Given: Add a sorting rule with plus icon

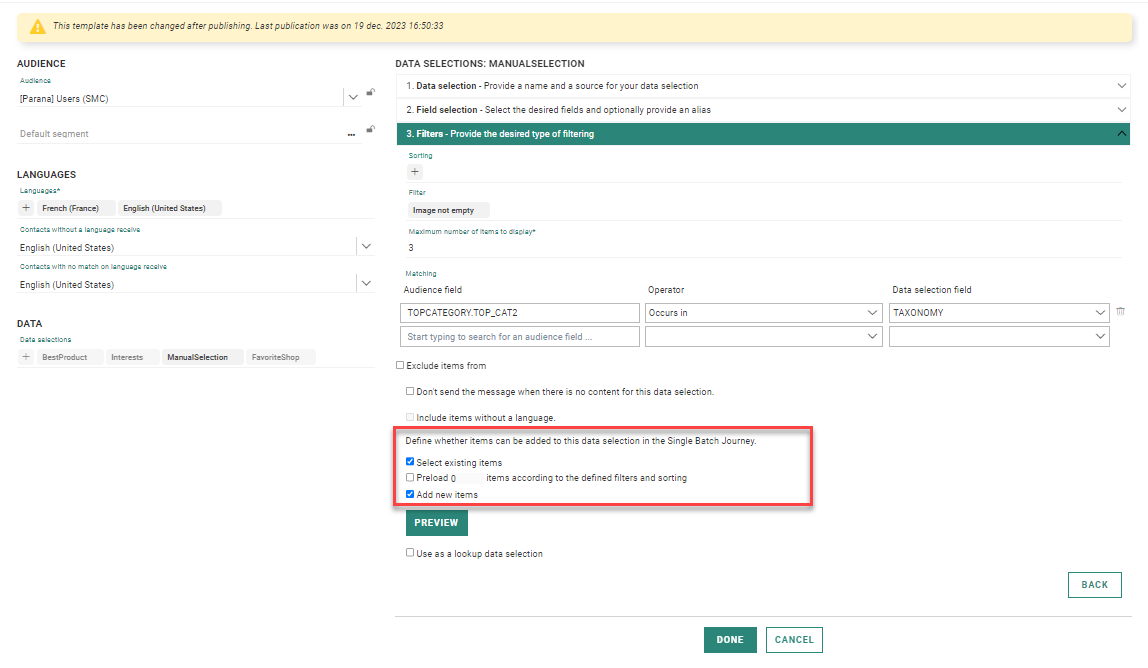Looking at the screenshot, I should [x=415, y=172].
